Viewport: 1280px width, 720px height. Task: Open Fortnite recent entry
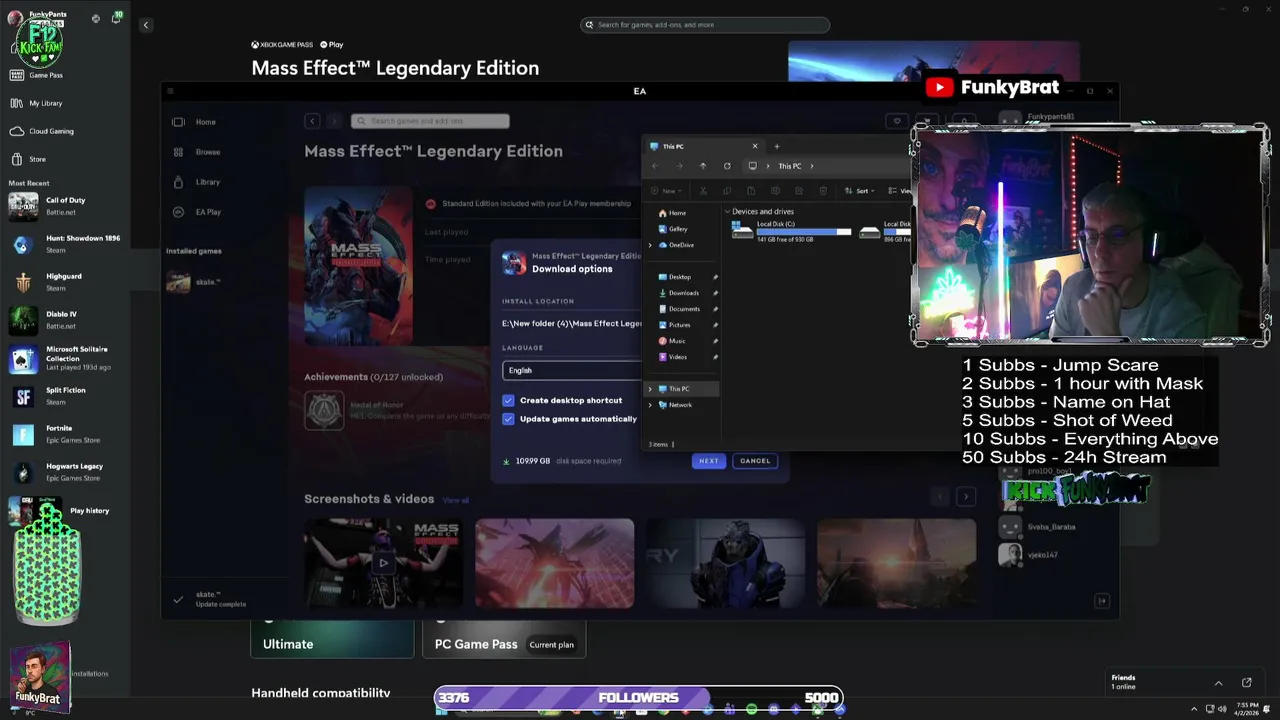65,434
